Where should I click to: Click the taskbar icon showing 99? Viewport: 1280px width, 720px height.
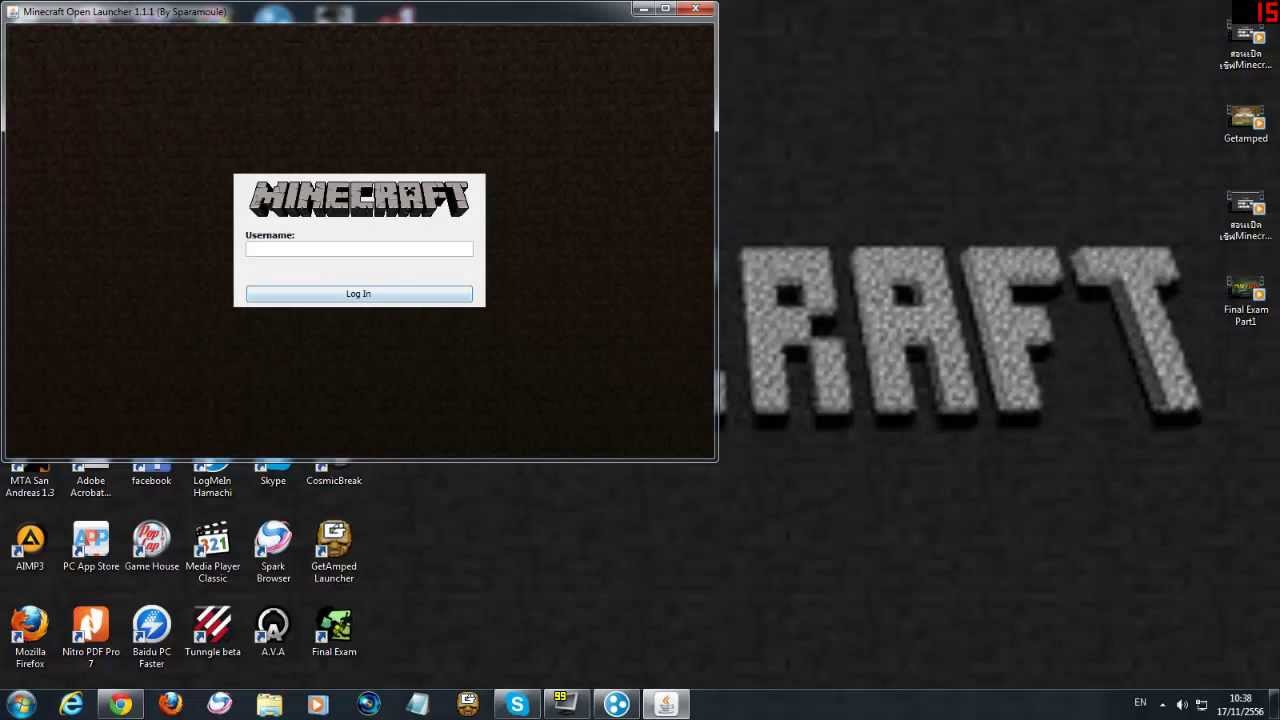click(x=566, y=705)
